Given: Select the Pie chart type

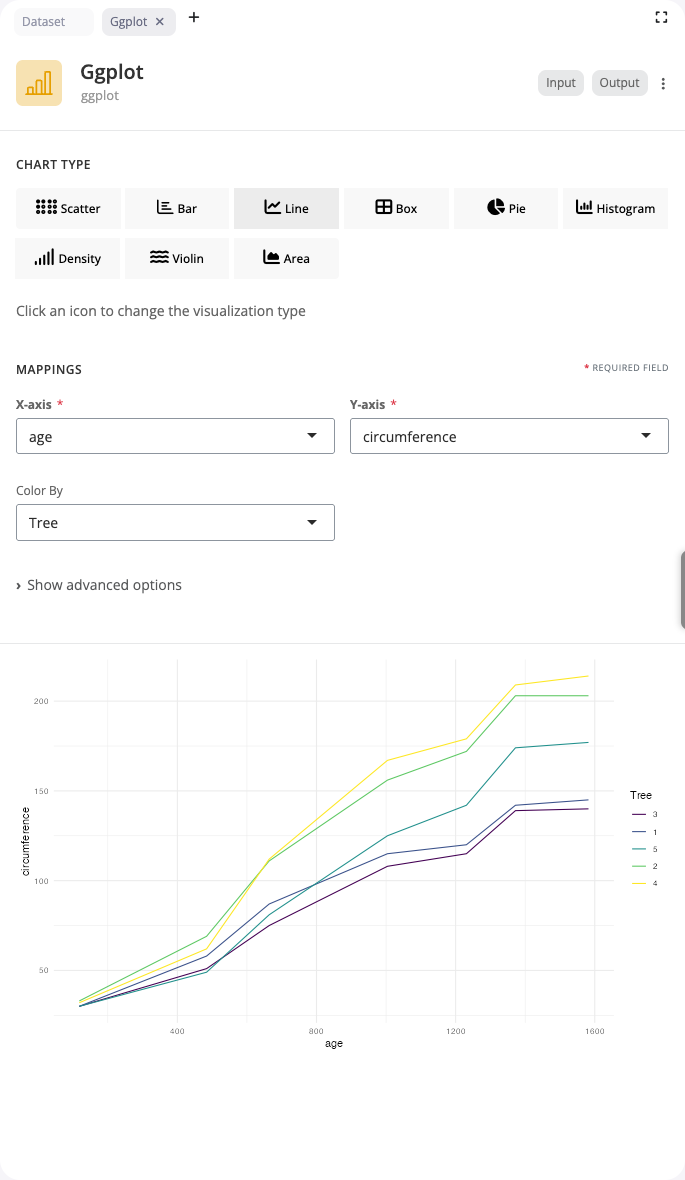Looking at the screenshot, I should click(x=505, y=208).
